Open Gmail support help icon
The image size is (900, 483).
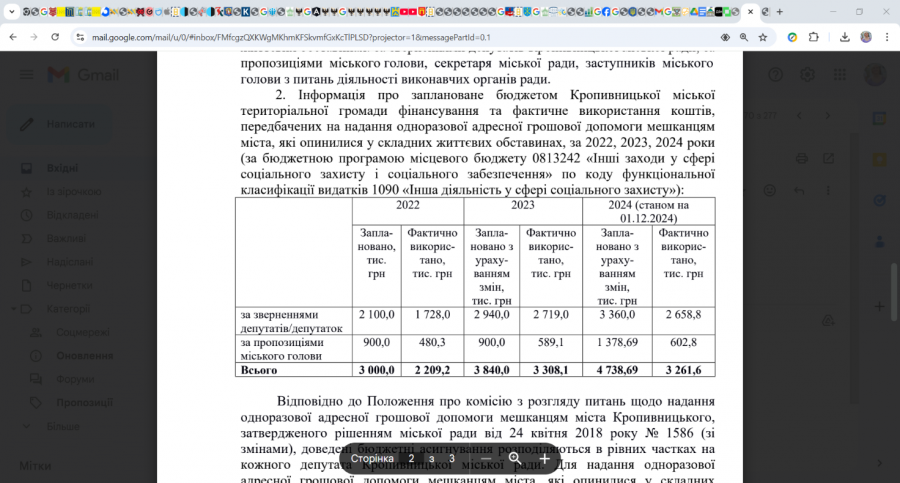[x=775, y=75]
